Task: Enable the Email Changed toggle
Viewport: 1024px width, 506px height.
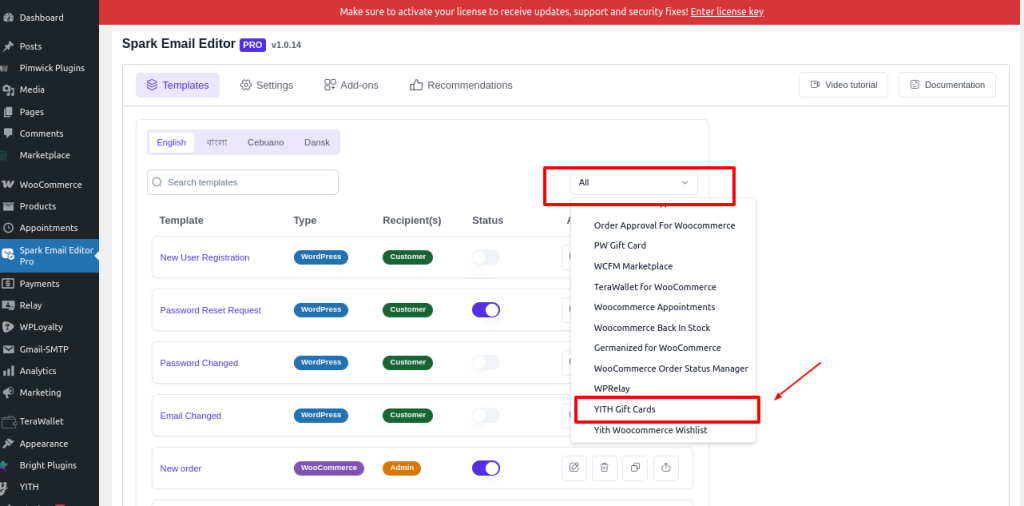Action: point(486,415)
